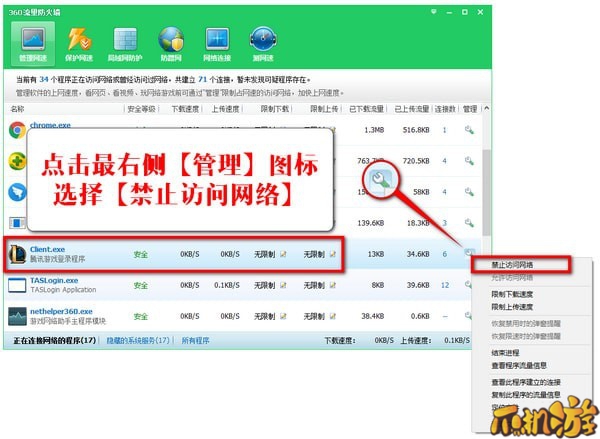600x439 pixels.
Task: Open the title bar skin menu icon
Action: 434,12
